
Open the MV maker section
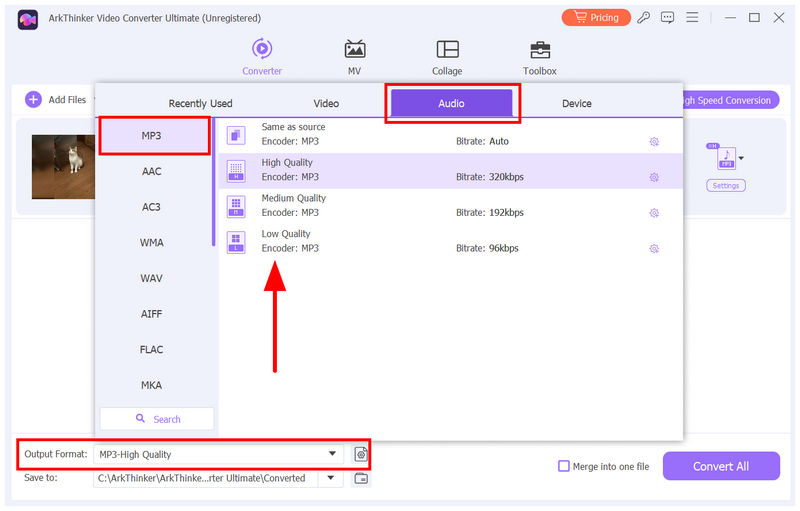tap(355, 57)
